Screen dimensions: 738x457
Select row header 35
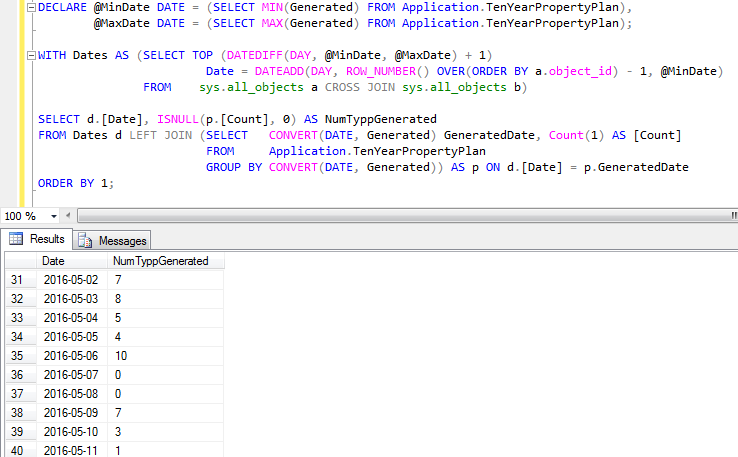[x=21, y=356]
